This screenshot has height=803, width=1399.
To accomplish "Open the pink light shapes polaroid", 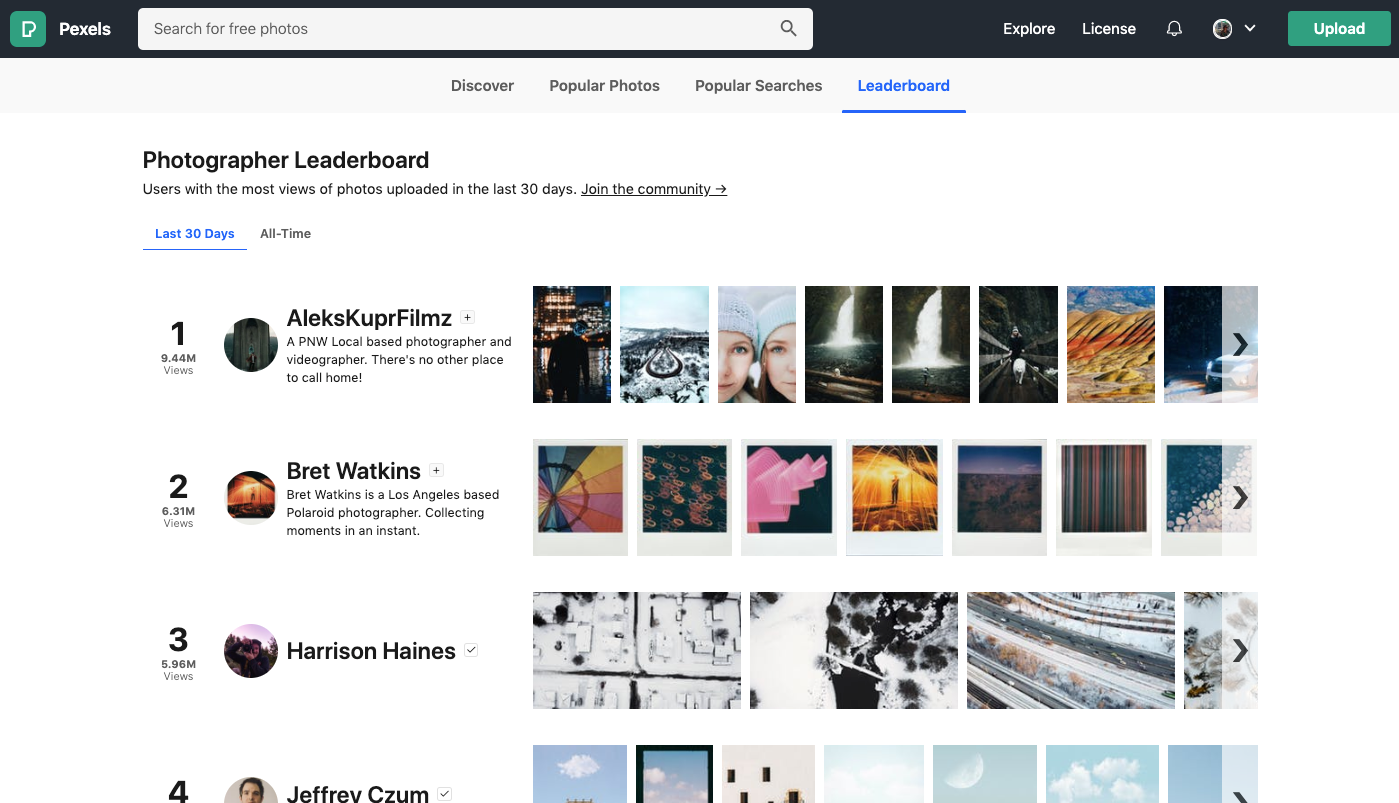I will 789,497.
